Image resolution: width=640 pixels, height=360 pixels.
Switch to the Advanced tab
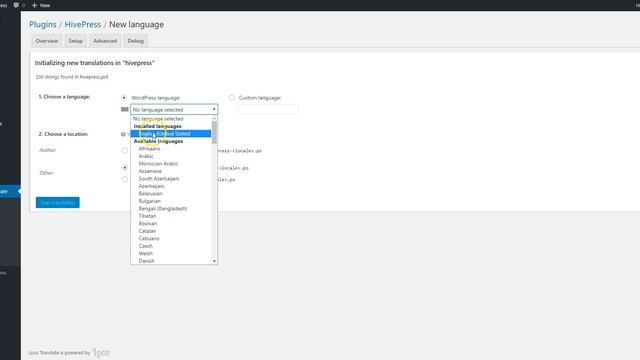point(105,41)
